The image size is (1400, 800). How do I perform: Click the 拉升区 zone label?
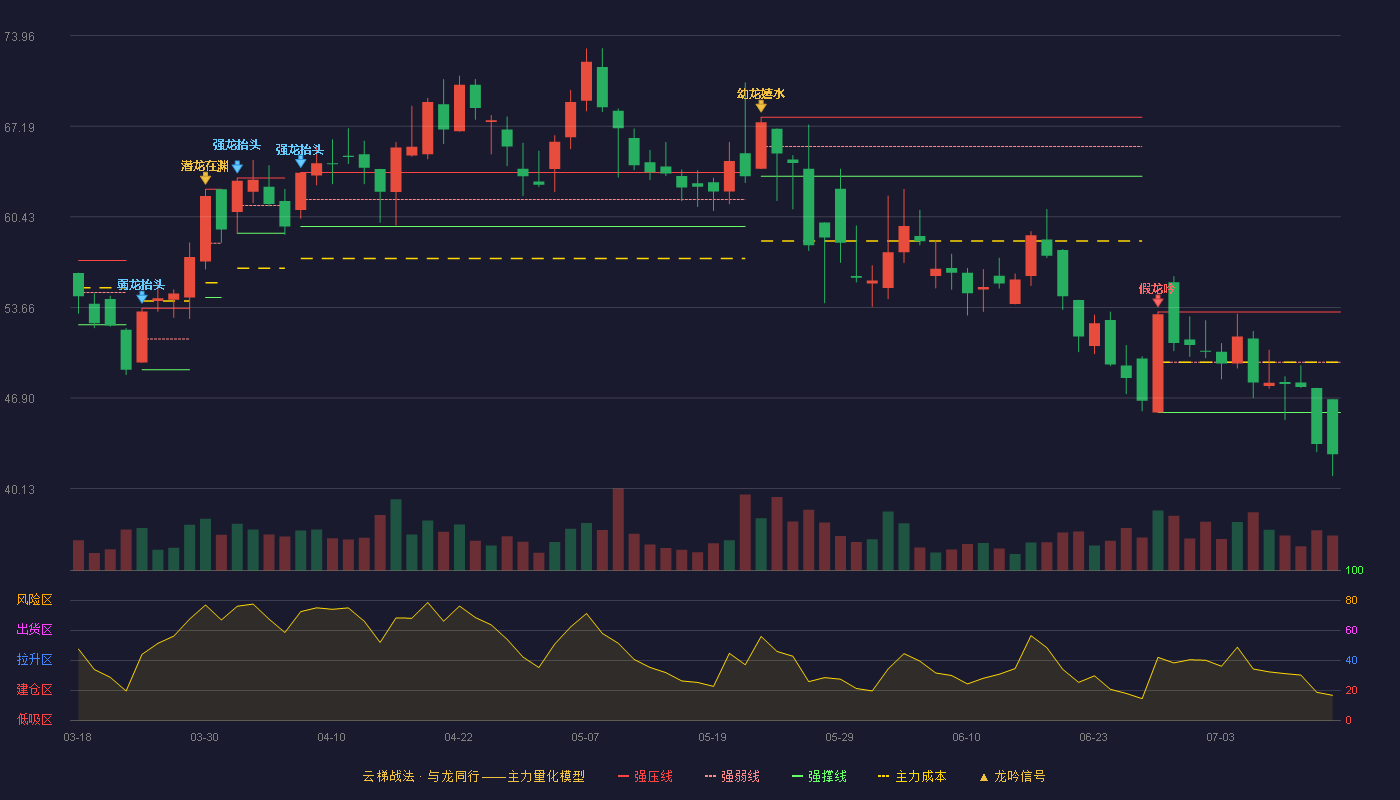[34, 660]
